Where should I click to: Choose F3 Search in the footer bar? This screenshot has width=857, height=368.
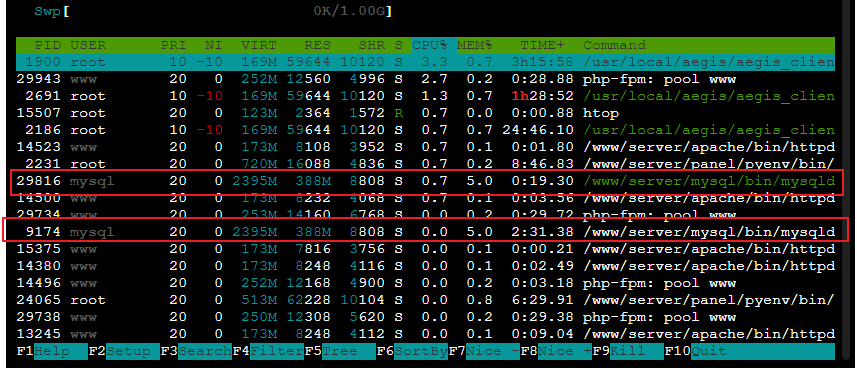tap(196, 352)
